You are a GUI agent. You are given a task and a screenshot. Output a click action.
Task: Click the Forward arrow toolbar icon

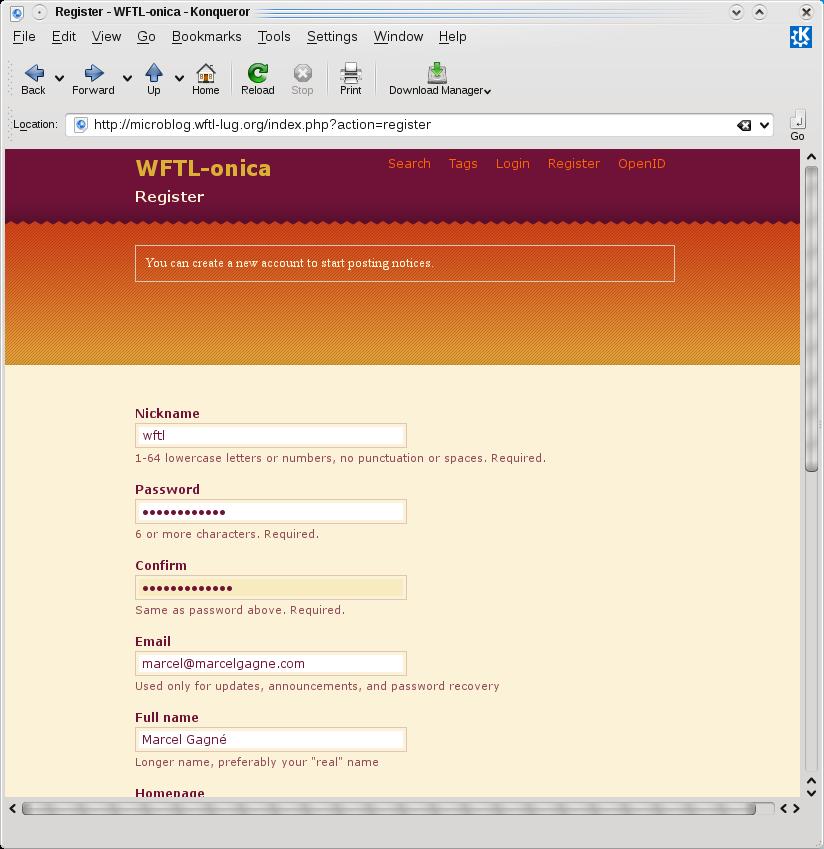pos(94,73)
